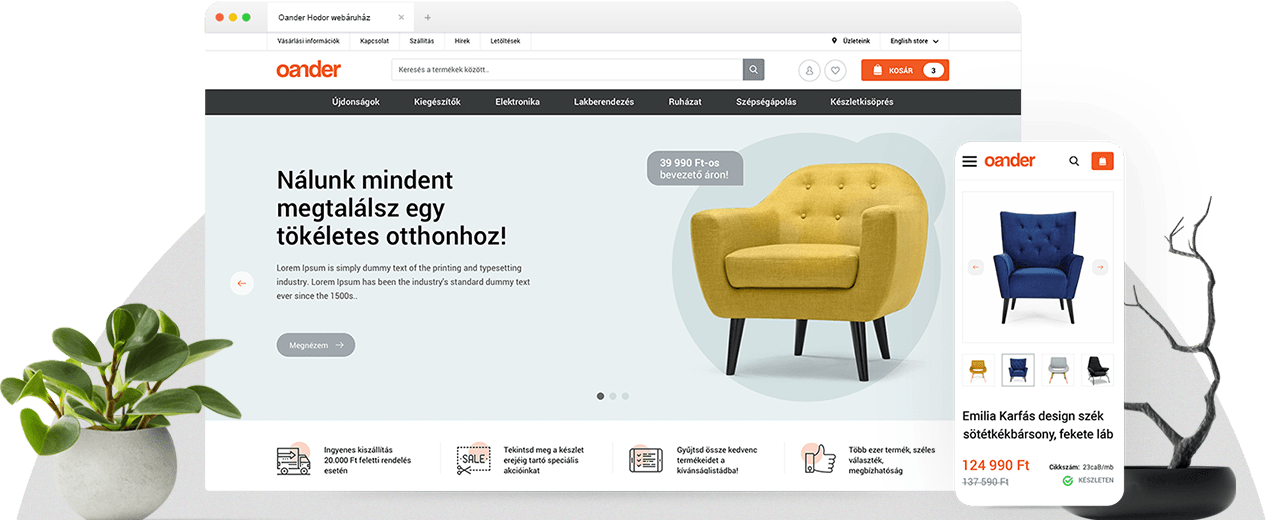The width and height of the screenshot is (1280, 520).
Task: Click the Cikkszám 23caB/mb text
Action: click(1081, 467)
